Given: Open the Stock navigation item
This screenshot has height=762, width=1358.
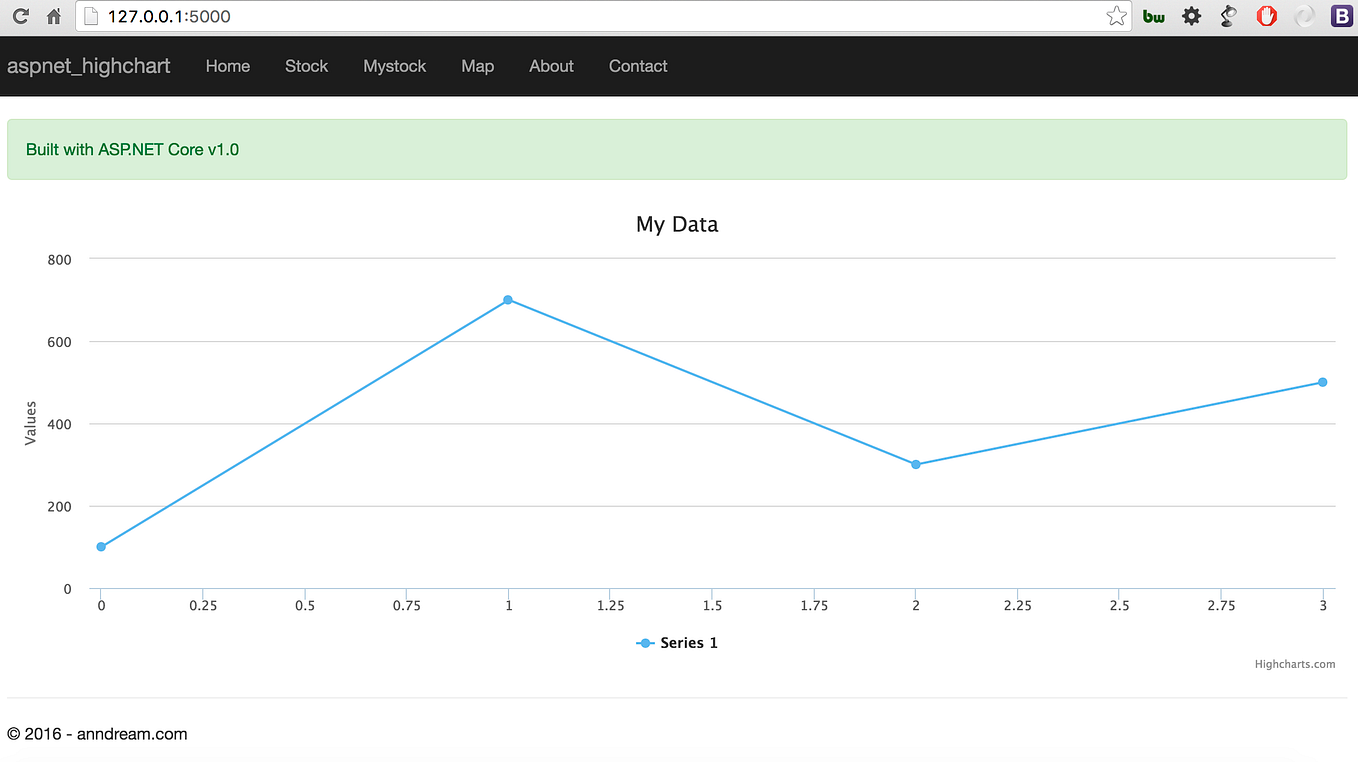Looking at the screenshot, I should [306, 66].
